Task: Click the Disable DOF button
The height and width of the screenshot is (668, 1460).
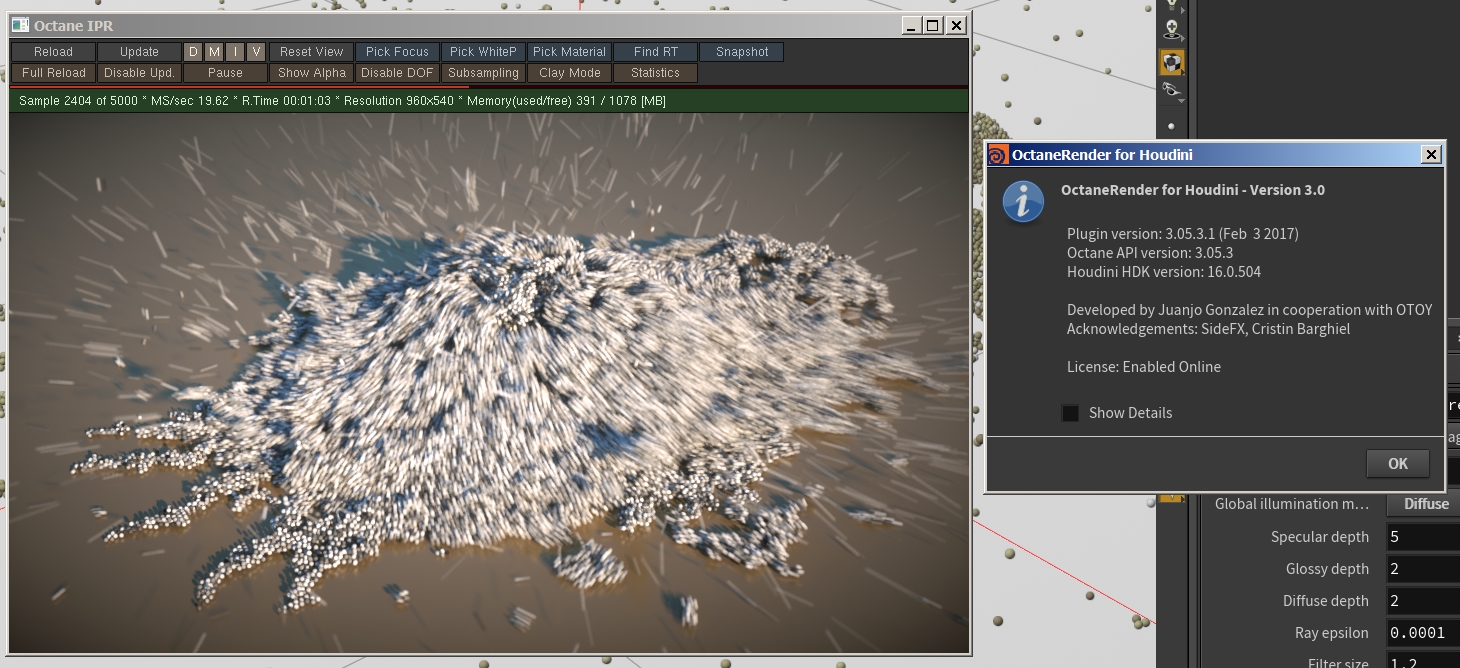Action: pyautogui.click(x=397, y=73)
